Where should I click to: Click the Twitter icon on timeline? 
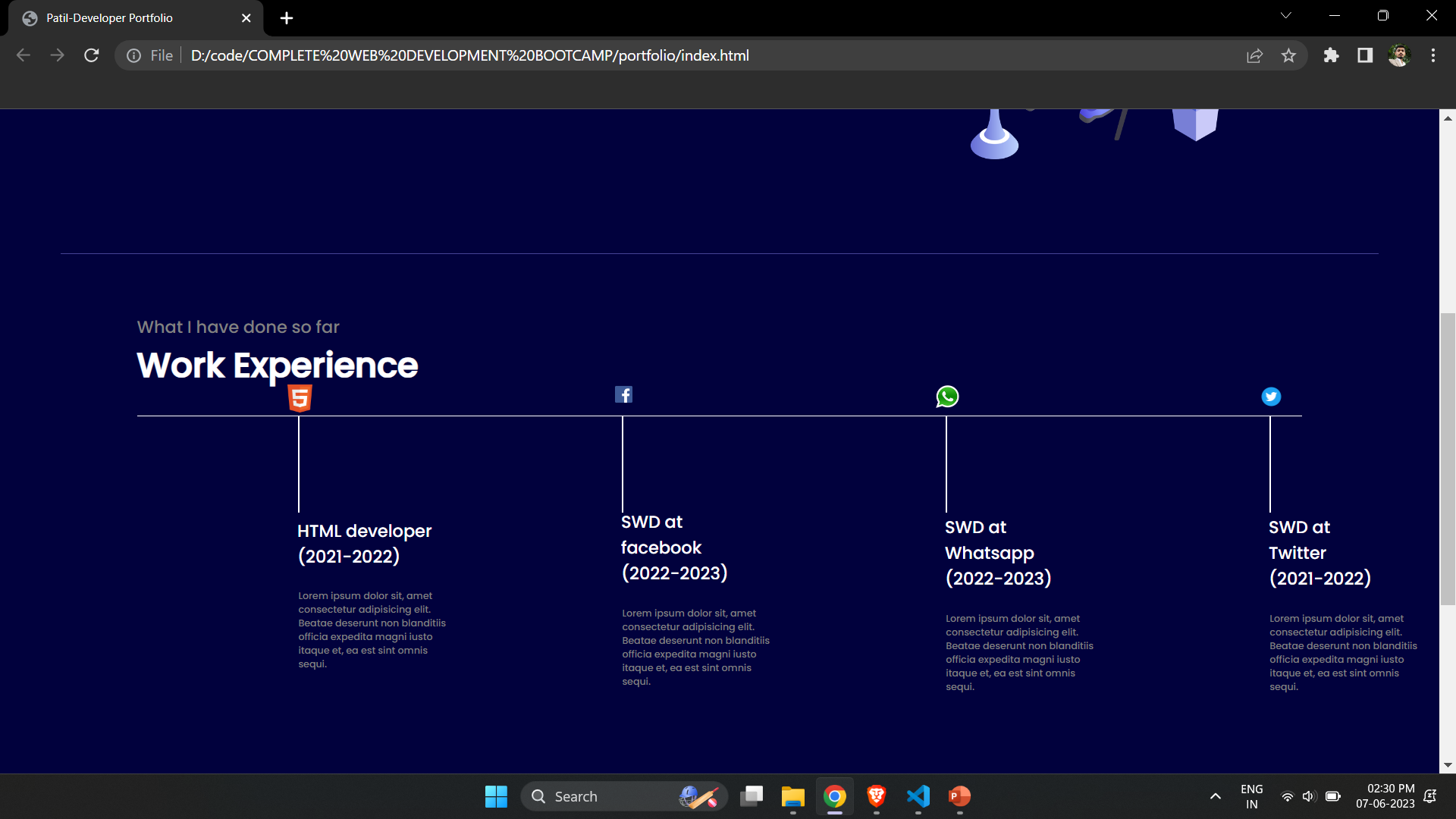point(1271,397)
